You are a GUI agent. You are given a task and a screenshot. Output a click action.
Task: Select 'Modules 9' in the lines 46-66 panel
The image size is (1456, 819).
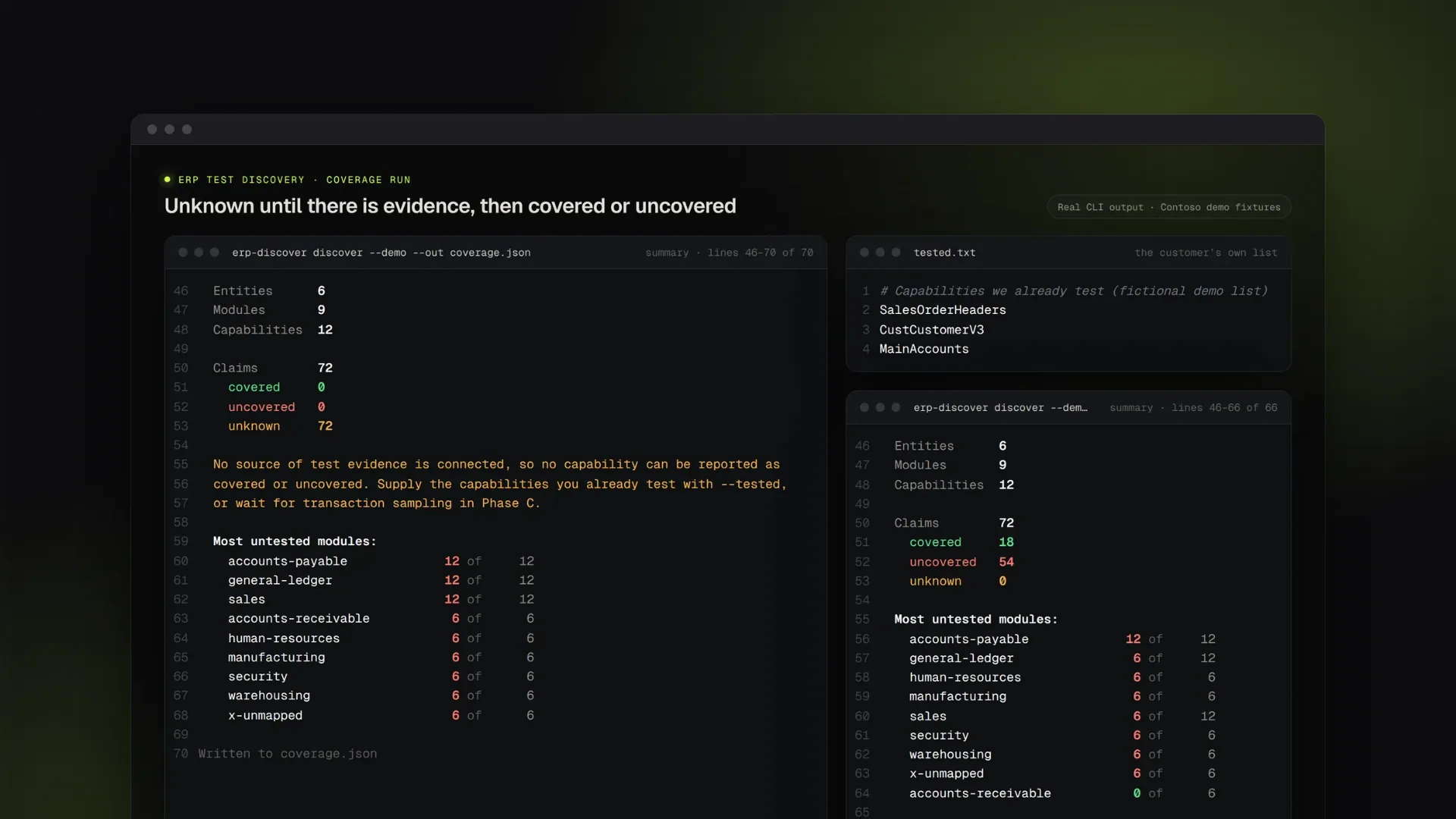click(950, 465)
